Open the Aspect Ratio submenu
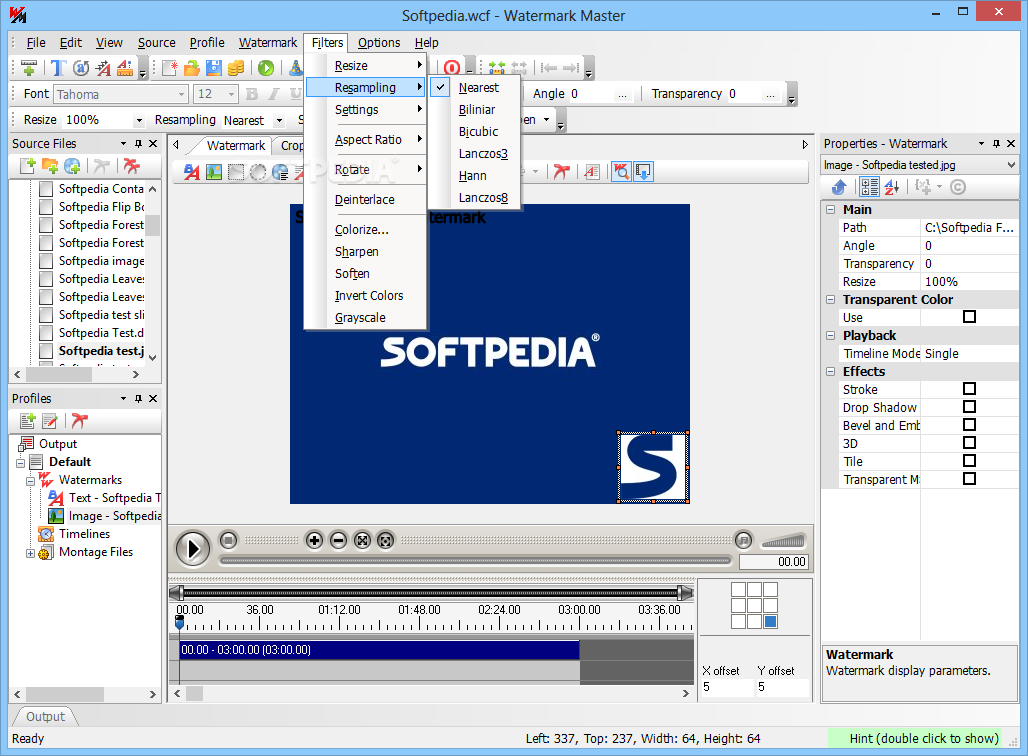1028x756 pixels. [x=366, y=140]
